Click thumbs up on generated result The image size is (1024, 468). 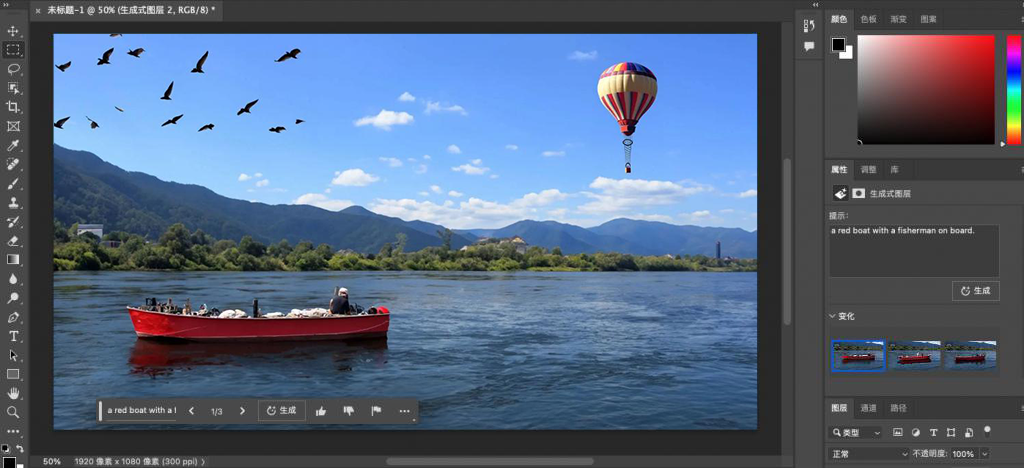click(321, 411)
